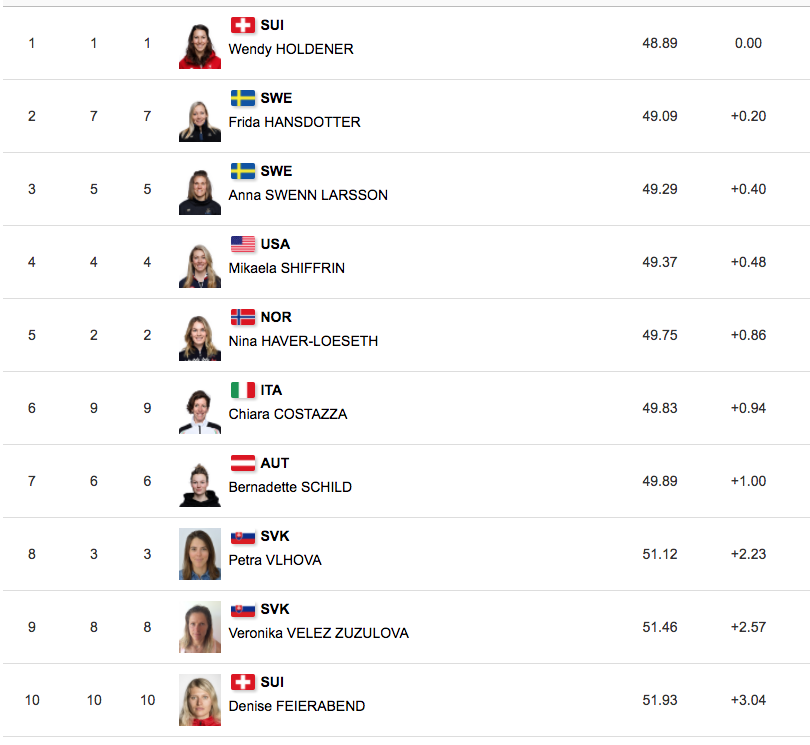Select the Chiara Costazza name link

coord(288,414)
